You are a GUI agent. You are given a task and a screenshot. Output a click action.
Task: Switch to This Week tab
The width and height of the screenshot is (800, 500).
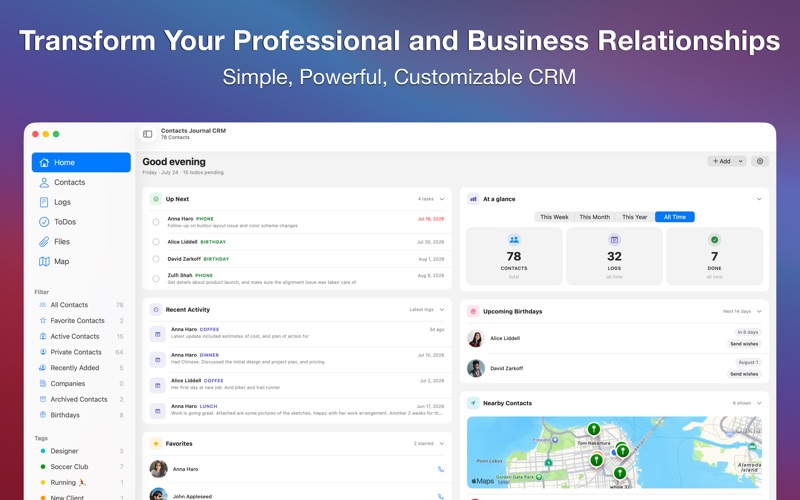(554, 217)
